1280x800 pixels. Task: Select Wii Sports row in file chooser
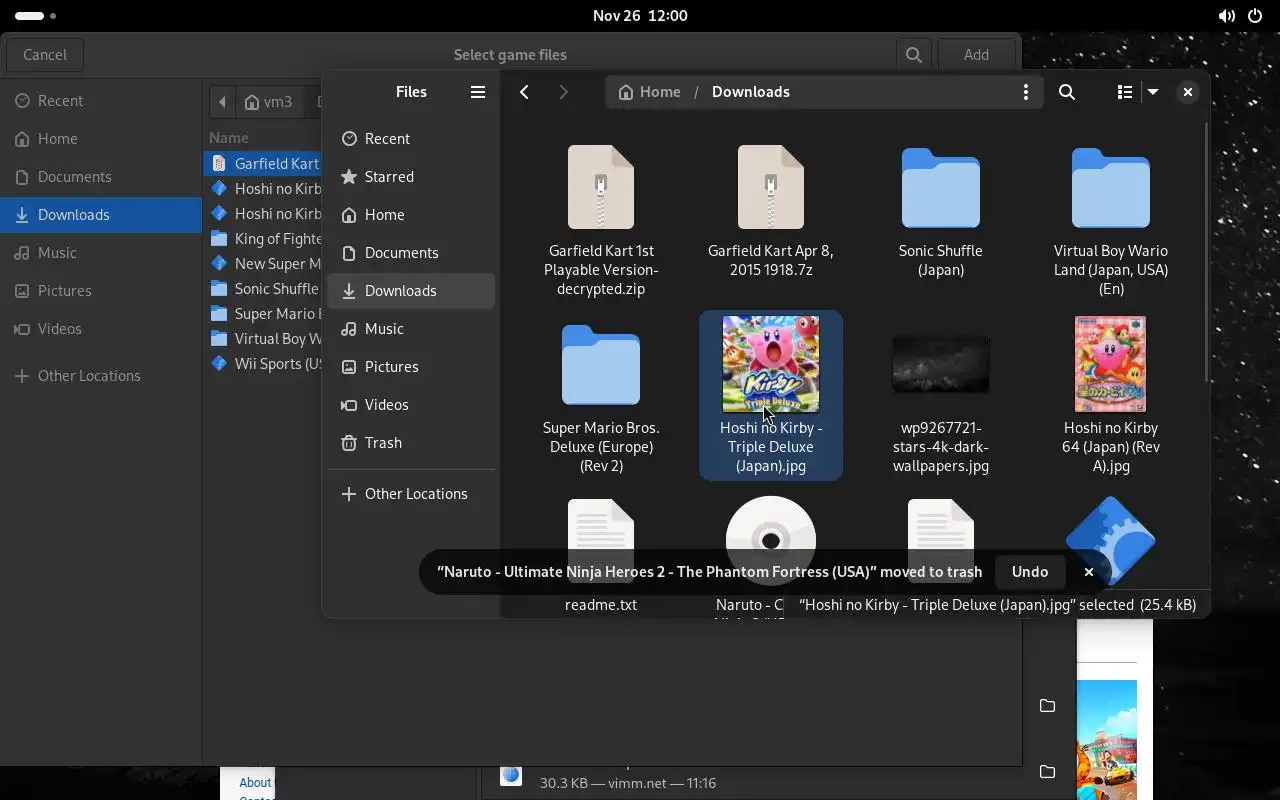(x=264, y=364)
